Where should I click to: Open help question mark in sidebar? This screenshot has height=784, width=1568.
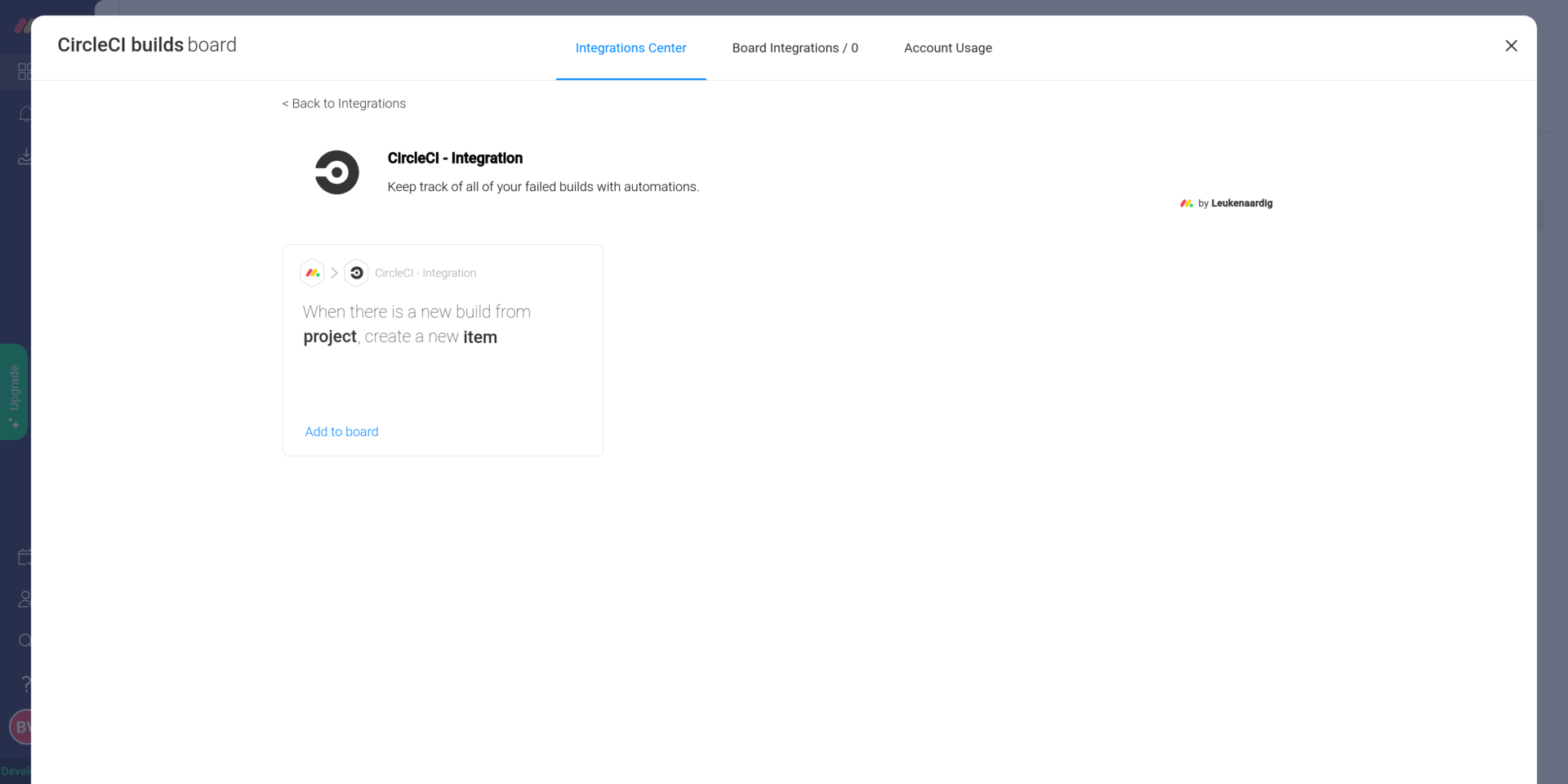(x=26, y=684)
